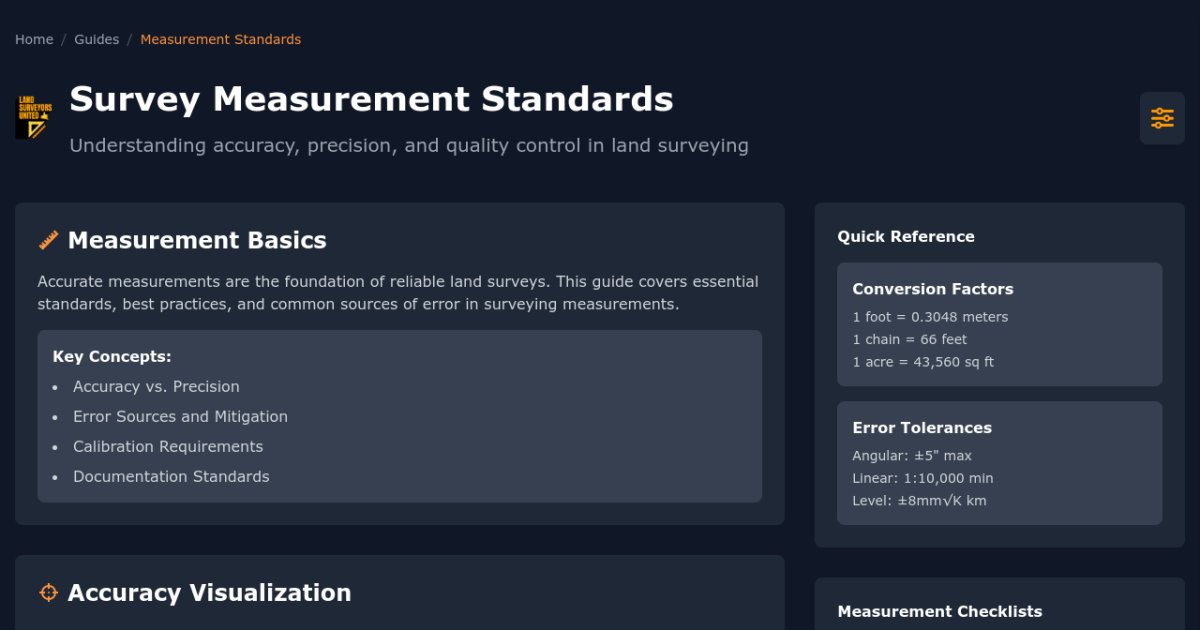The height and width of the screenshot is (630, 1200).
Task: Click the Accuracy Visualization section heading
Action: pos(209,593)
